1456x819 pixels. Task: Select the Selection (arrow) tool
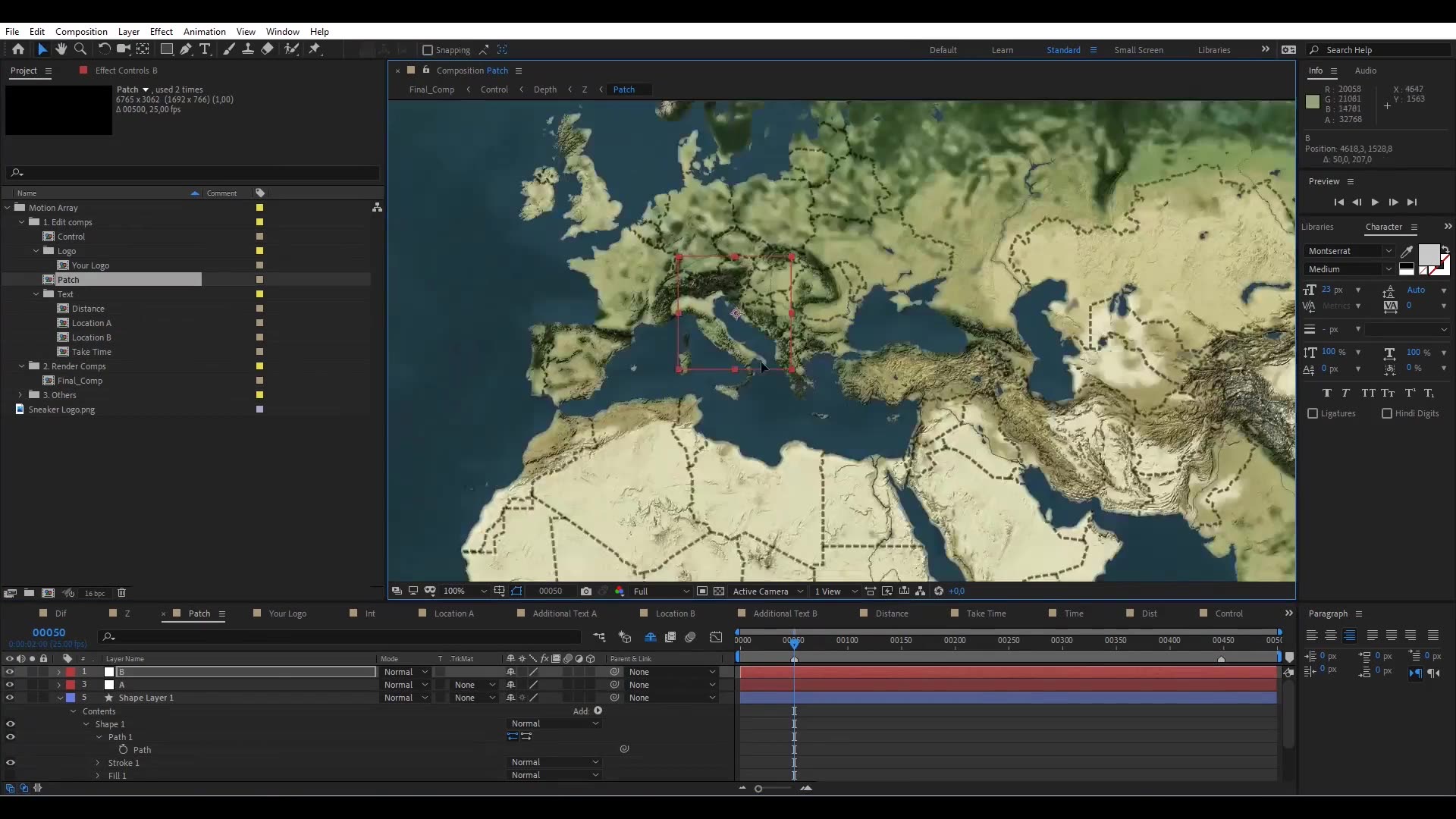click(42, 49)
